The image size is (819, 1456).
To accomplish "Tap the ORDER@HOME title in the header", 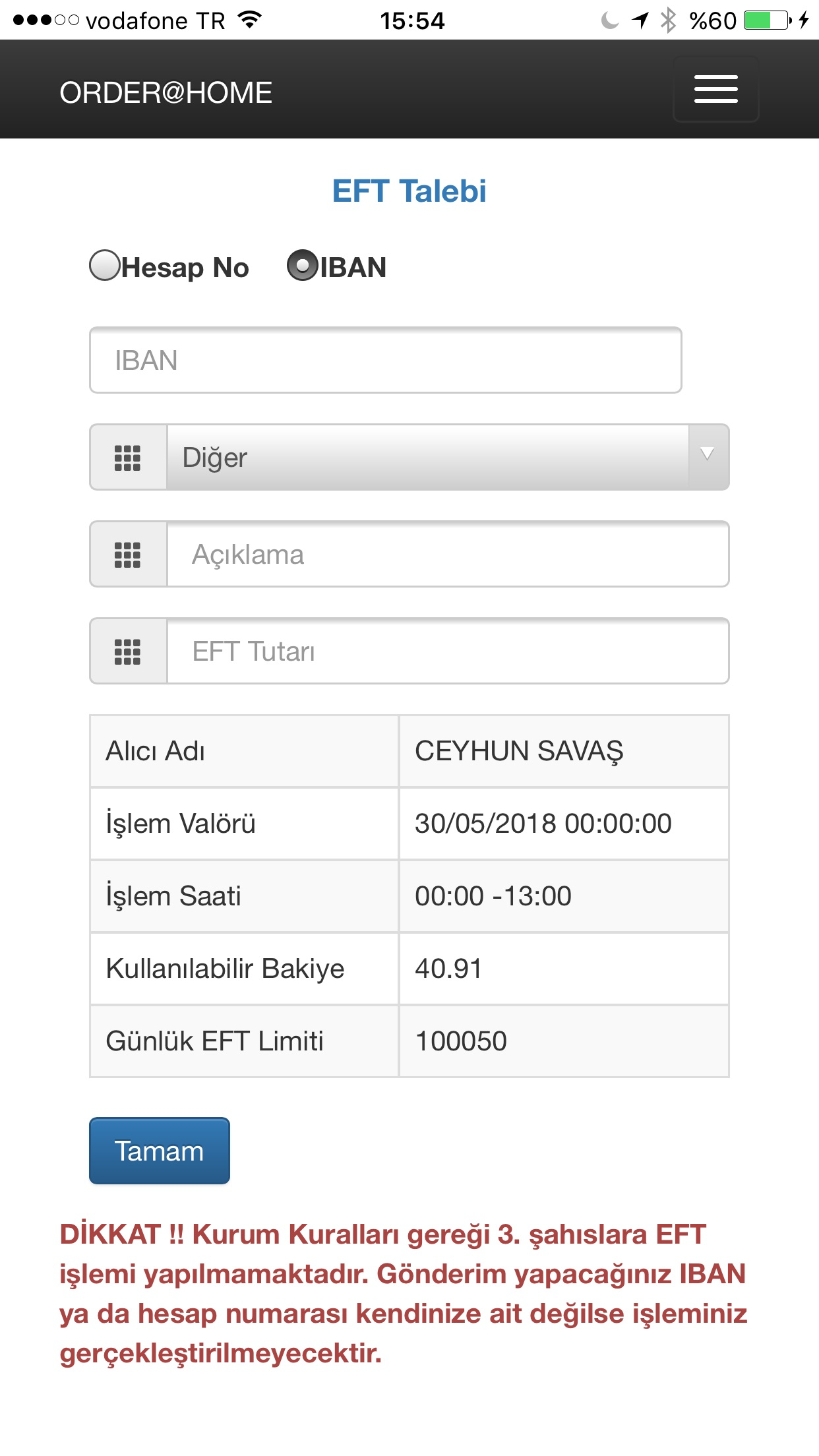I will click(165, 92).
